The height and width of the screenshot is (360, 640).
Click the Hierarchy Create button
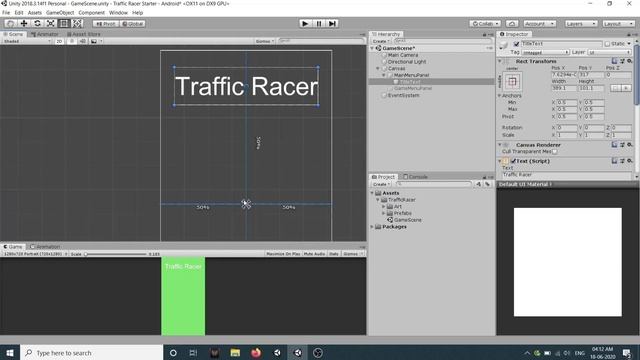pyautogui.click(x=381, y=41)
